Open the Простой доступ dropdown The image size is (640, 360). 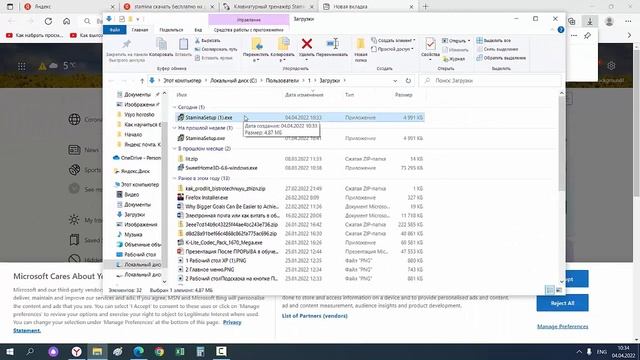click(x=393, y=49)
